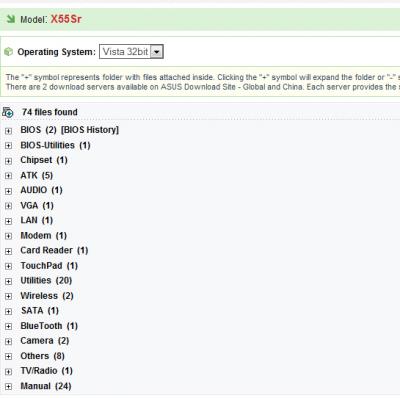400x398 pixels.
Task: Click the TV/Radio (1) category label
Action: [x=46, y=371]
